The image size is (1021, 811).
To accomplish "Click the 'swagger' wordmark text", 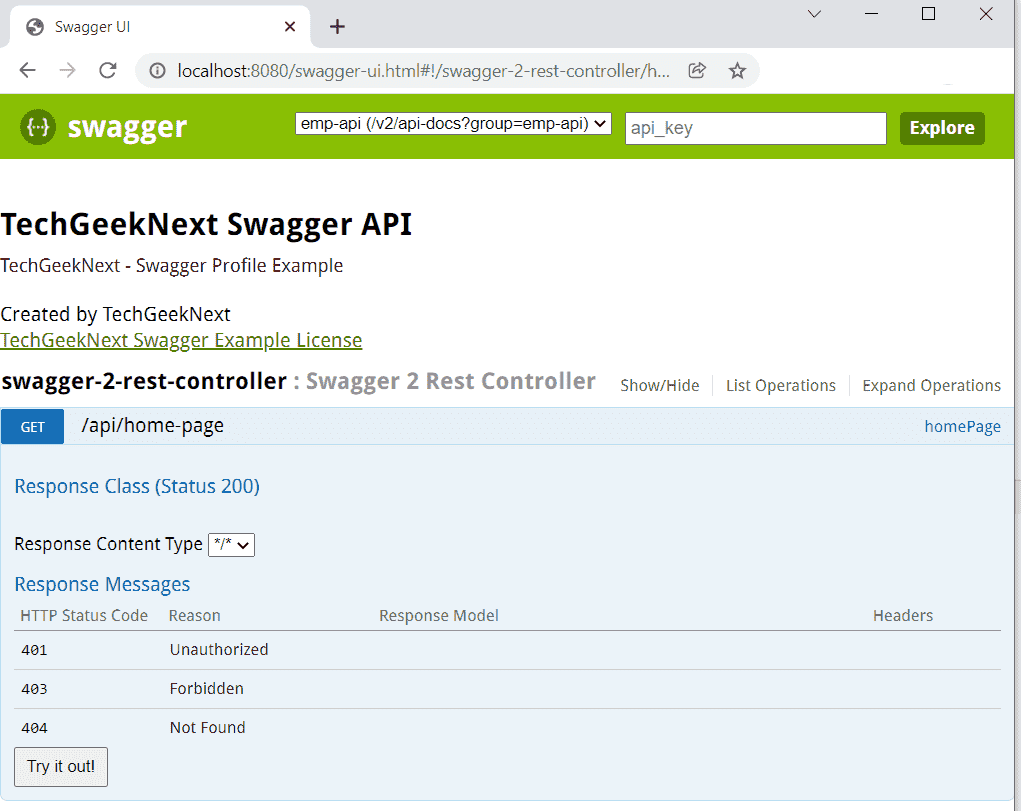I will 128,128.
